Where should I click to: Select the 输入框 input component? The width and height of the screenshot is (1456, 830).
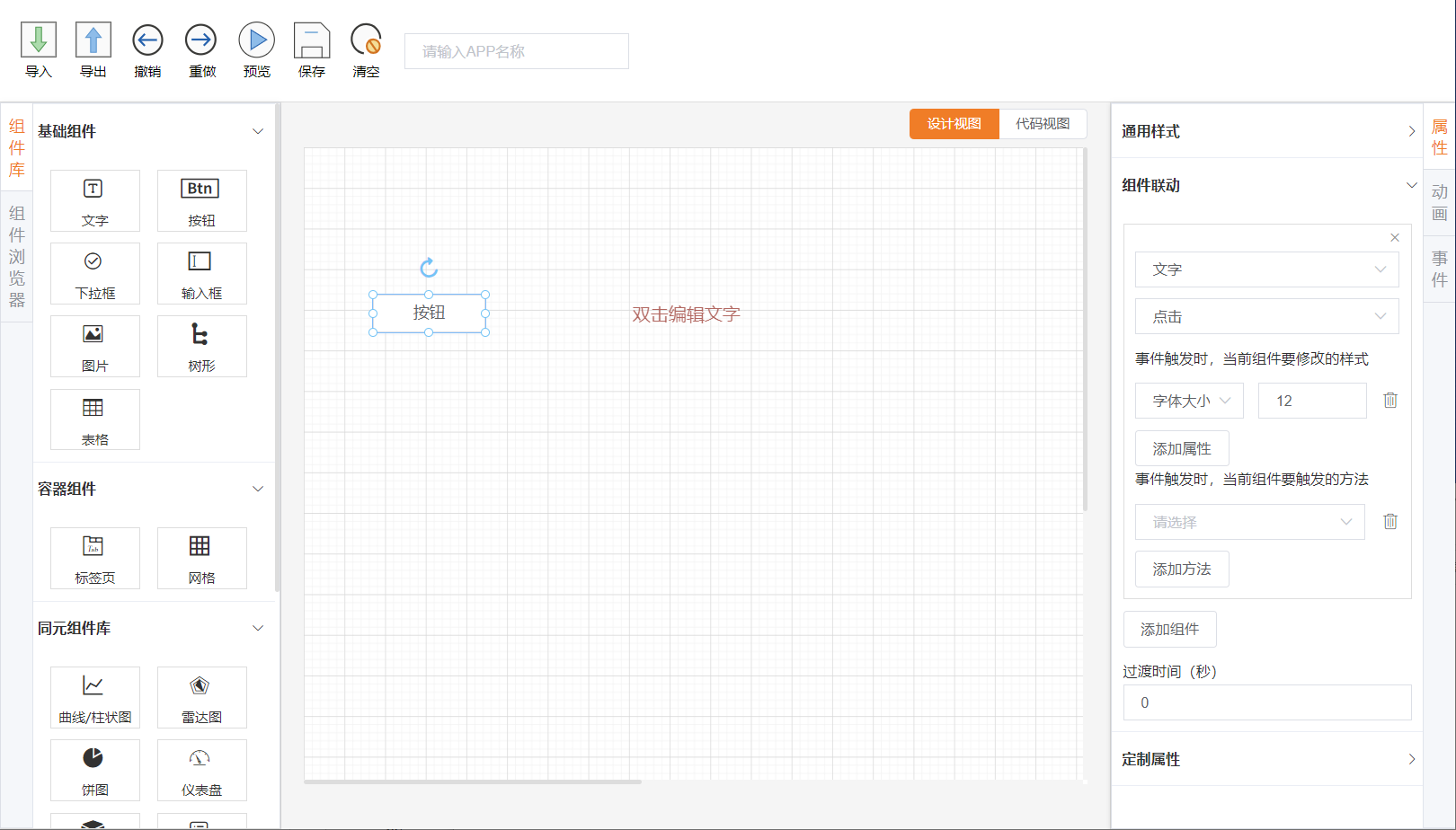coord(201,274)
